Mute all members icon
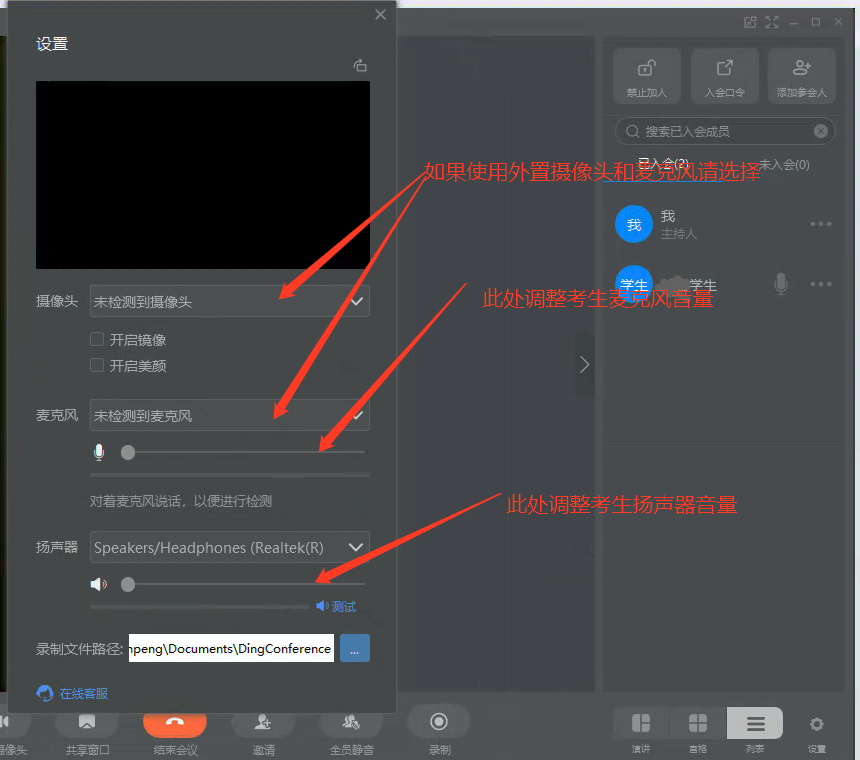Viewport: 860px width, 760px height. click(351, 722)
